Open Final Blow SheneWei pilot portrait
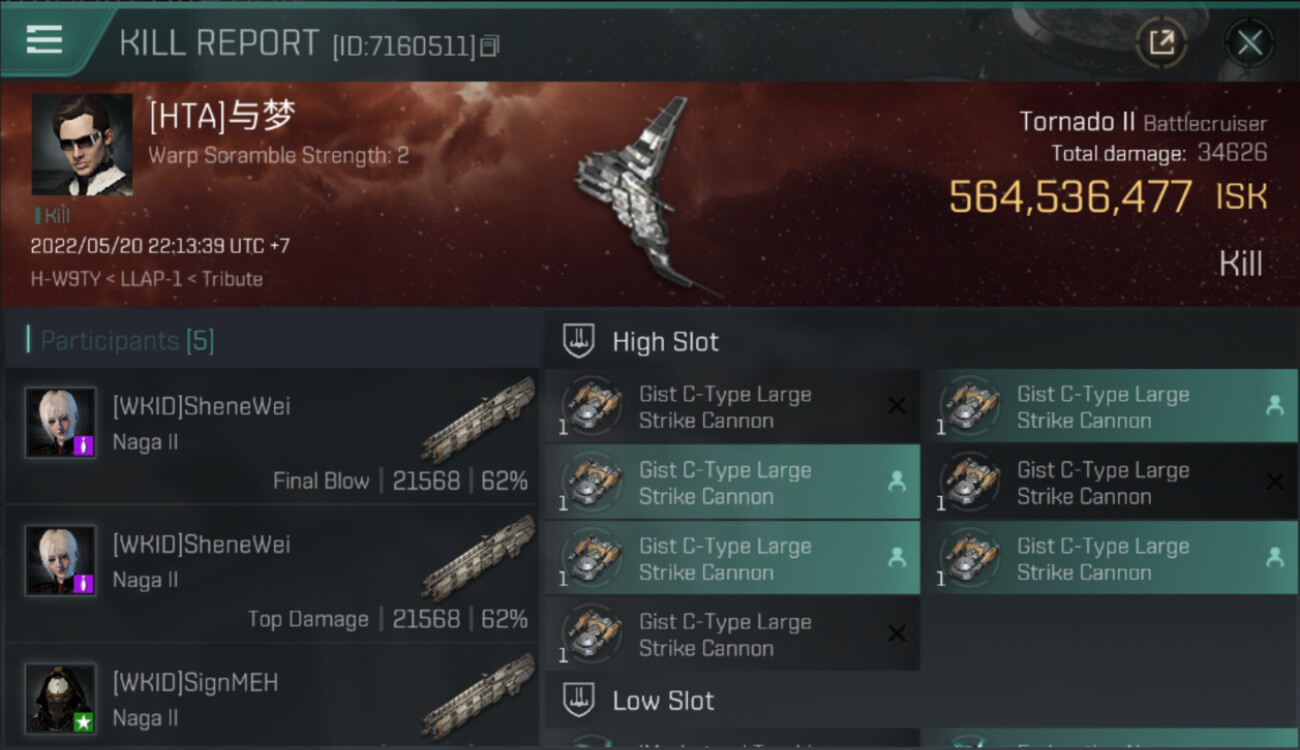Image resolution: width=1300 pixels, height=750 pixels. 61,422
